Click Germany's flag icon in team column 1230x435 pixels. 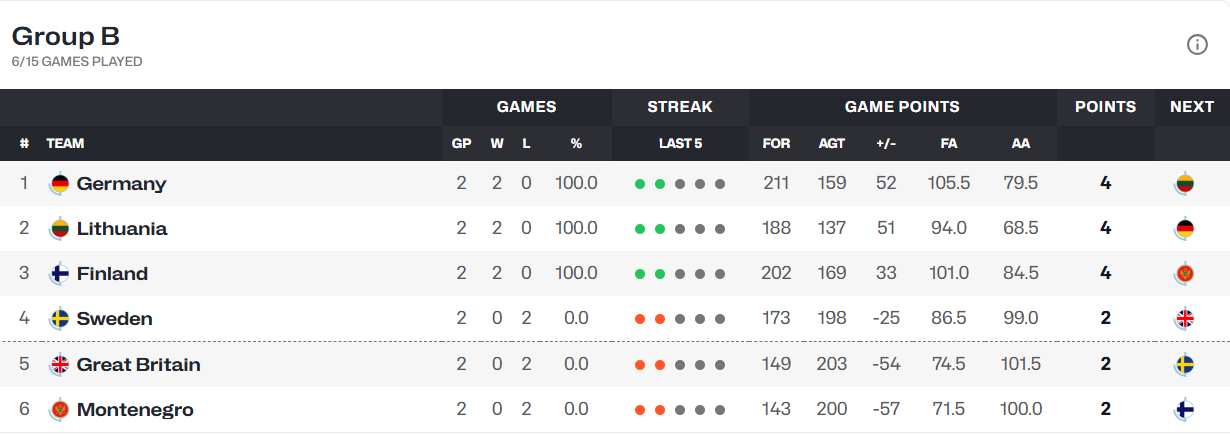click(x=60, y=184)
